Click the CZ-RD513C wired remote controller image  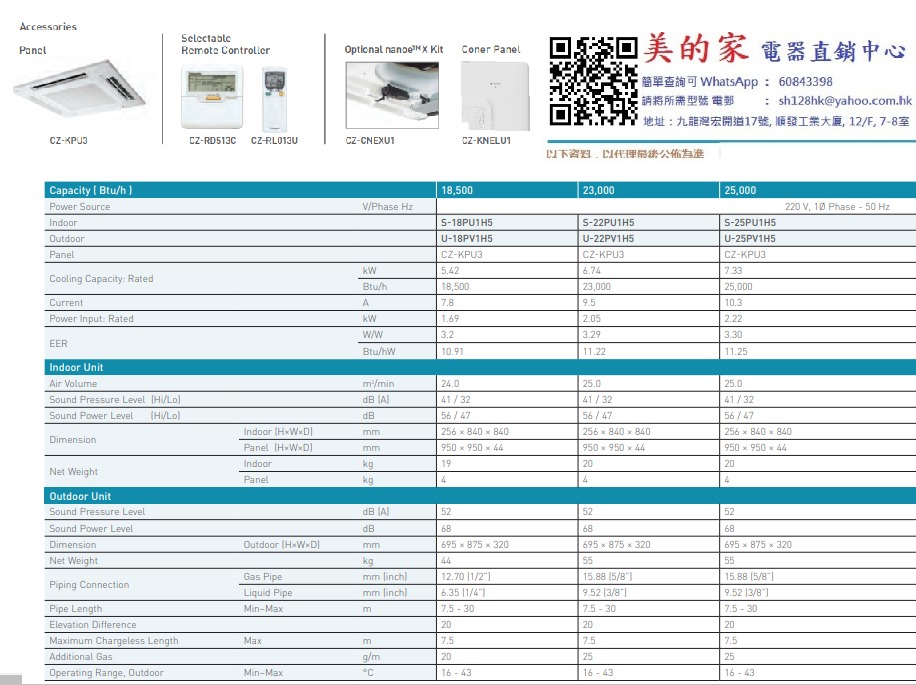pyautogui.click(x=211, y=98)
